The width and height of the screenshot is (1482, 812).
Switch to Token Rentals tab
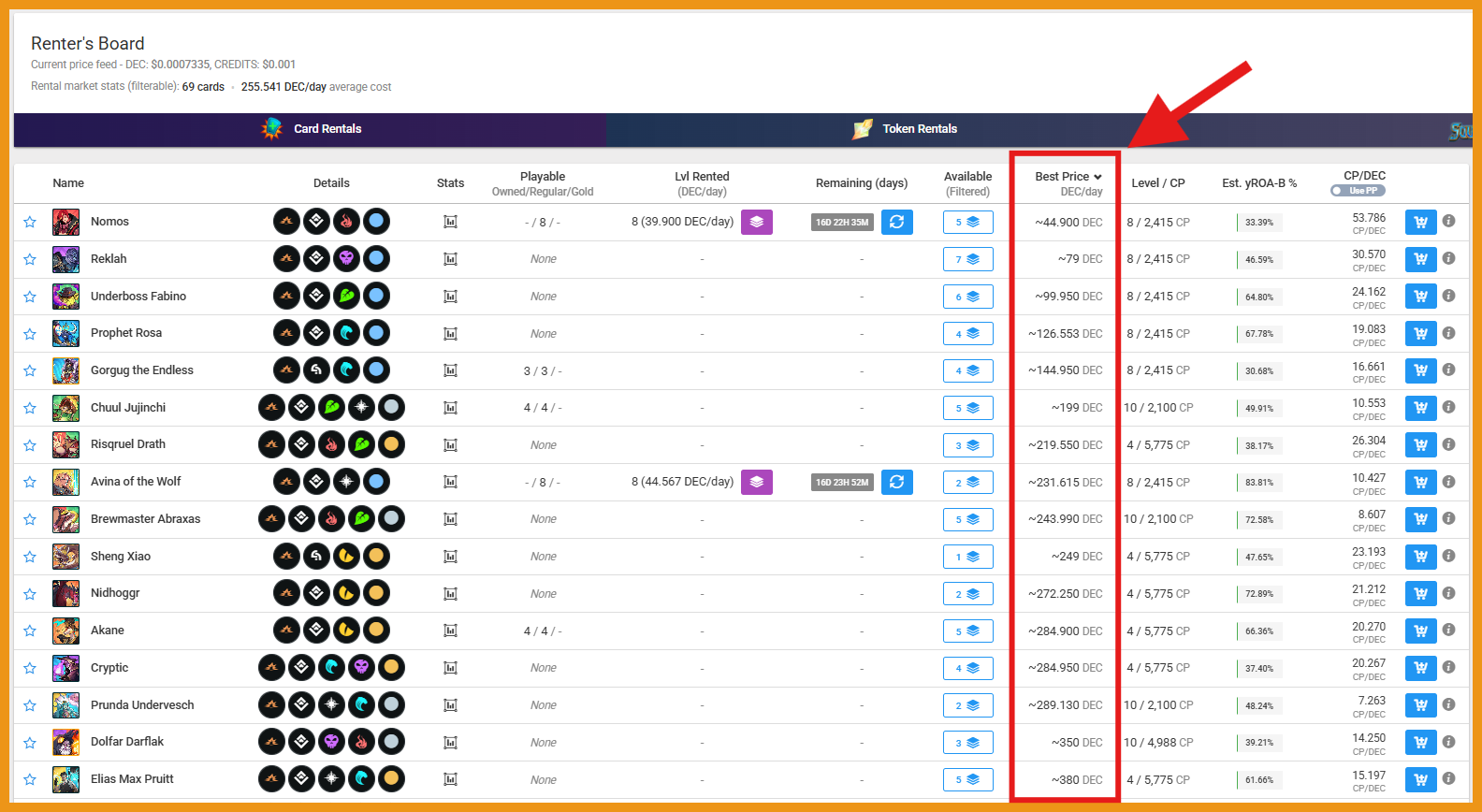click(x=919, y=129)
